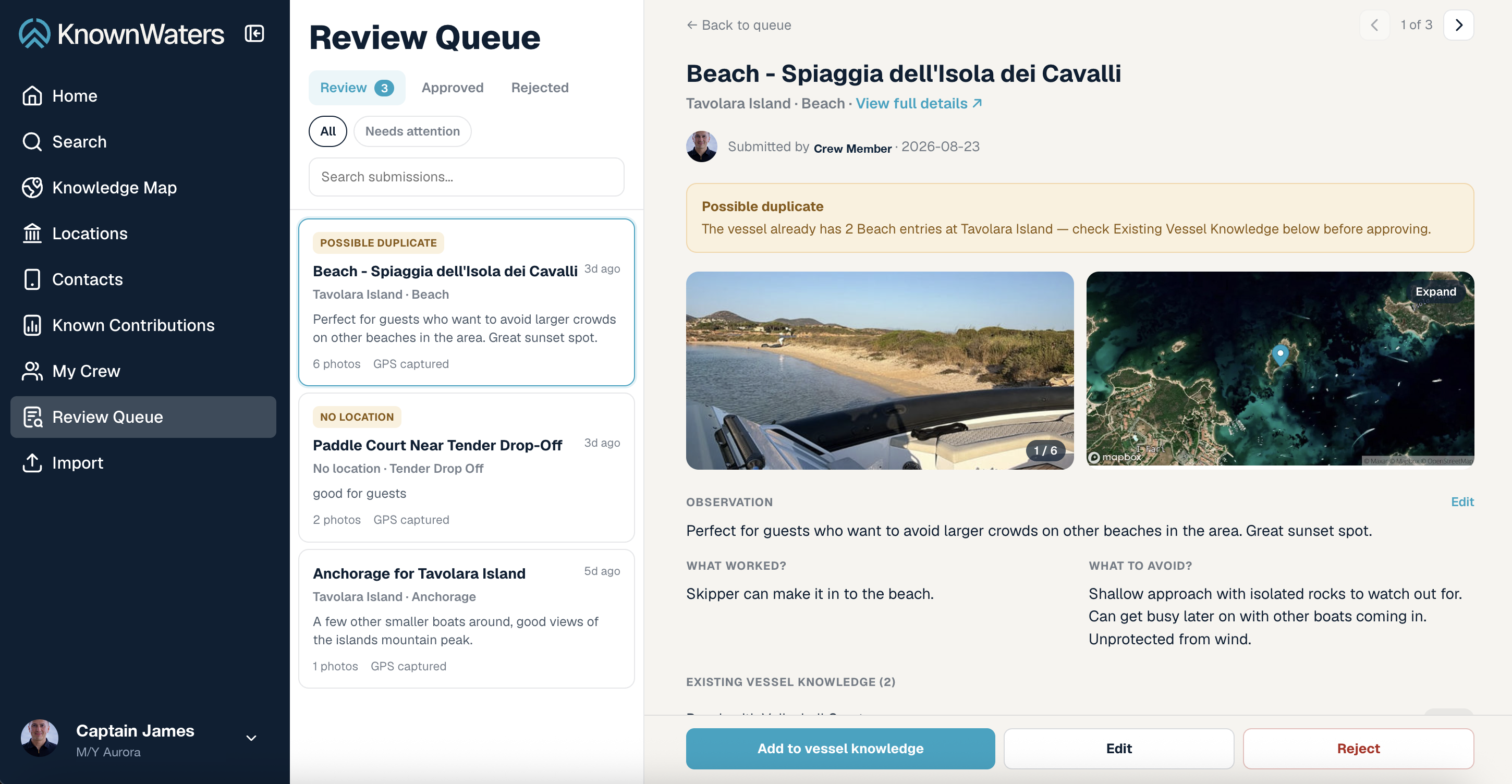Go Back to queue
Viewport: 1512px width, 784px height.
(x=739, y=24)
